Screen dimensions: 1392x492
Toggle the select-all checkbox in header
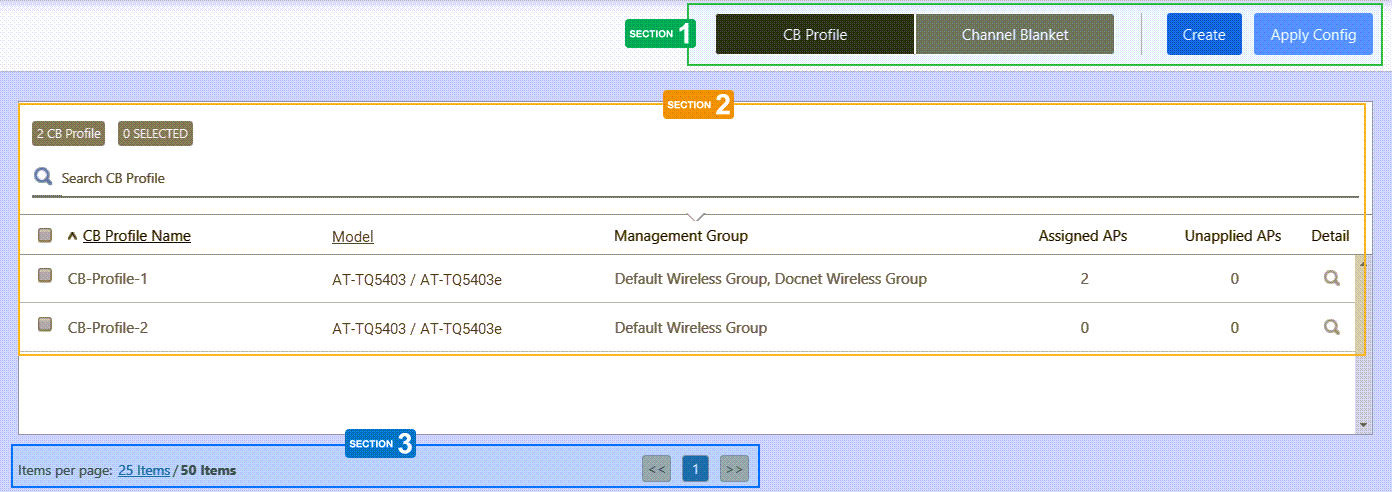click(x=45, y=236)
